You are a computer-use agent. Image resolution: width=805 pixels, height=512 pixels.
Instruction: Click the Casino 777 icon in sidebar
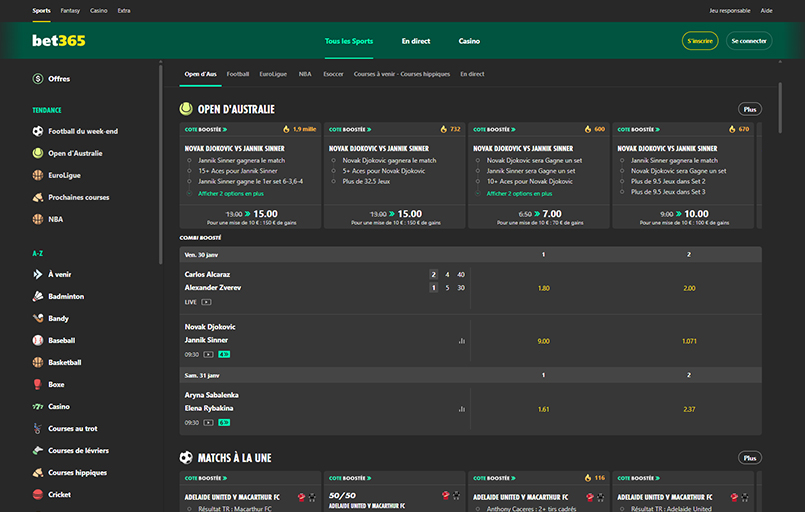(37, 406)
